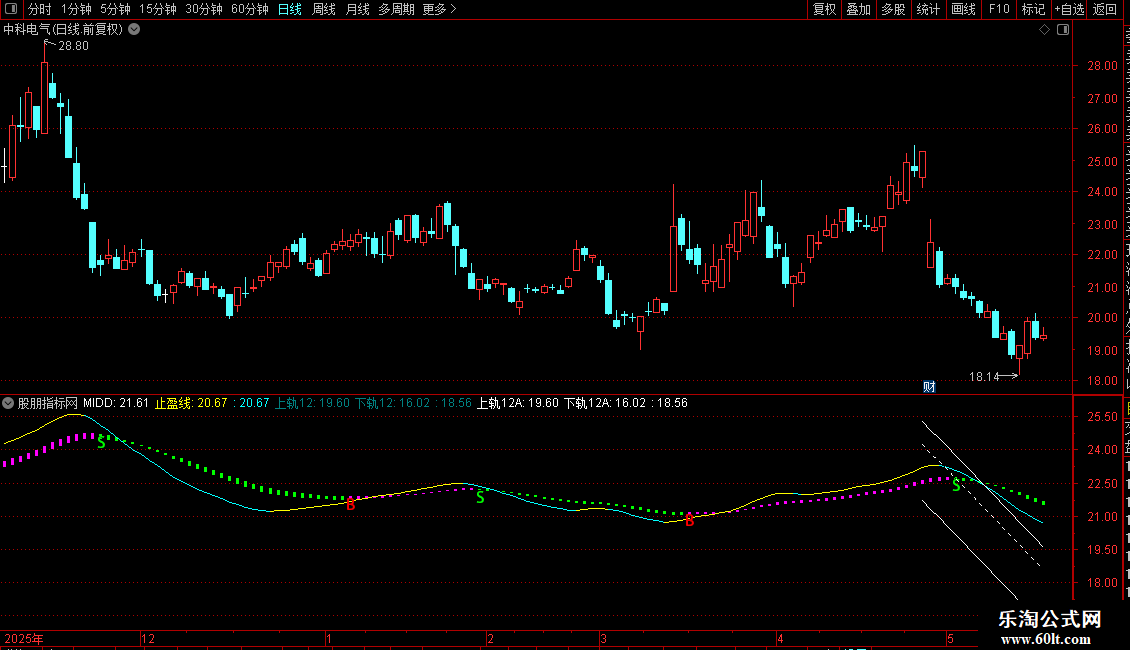Open the 股朋指标网 indicator settings arrow

coord(8,403)
